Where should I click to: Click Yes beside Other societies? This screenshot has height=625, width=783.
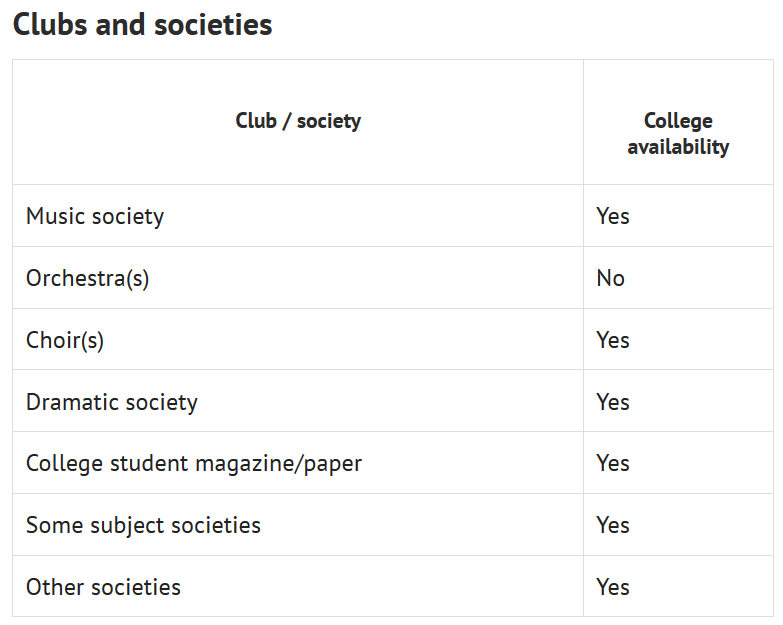click(x=613, y=588)
